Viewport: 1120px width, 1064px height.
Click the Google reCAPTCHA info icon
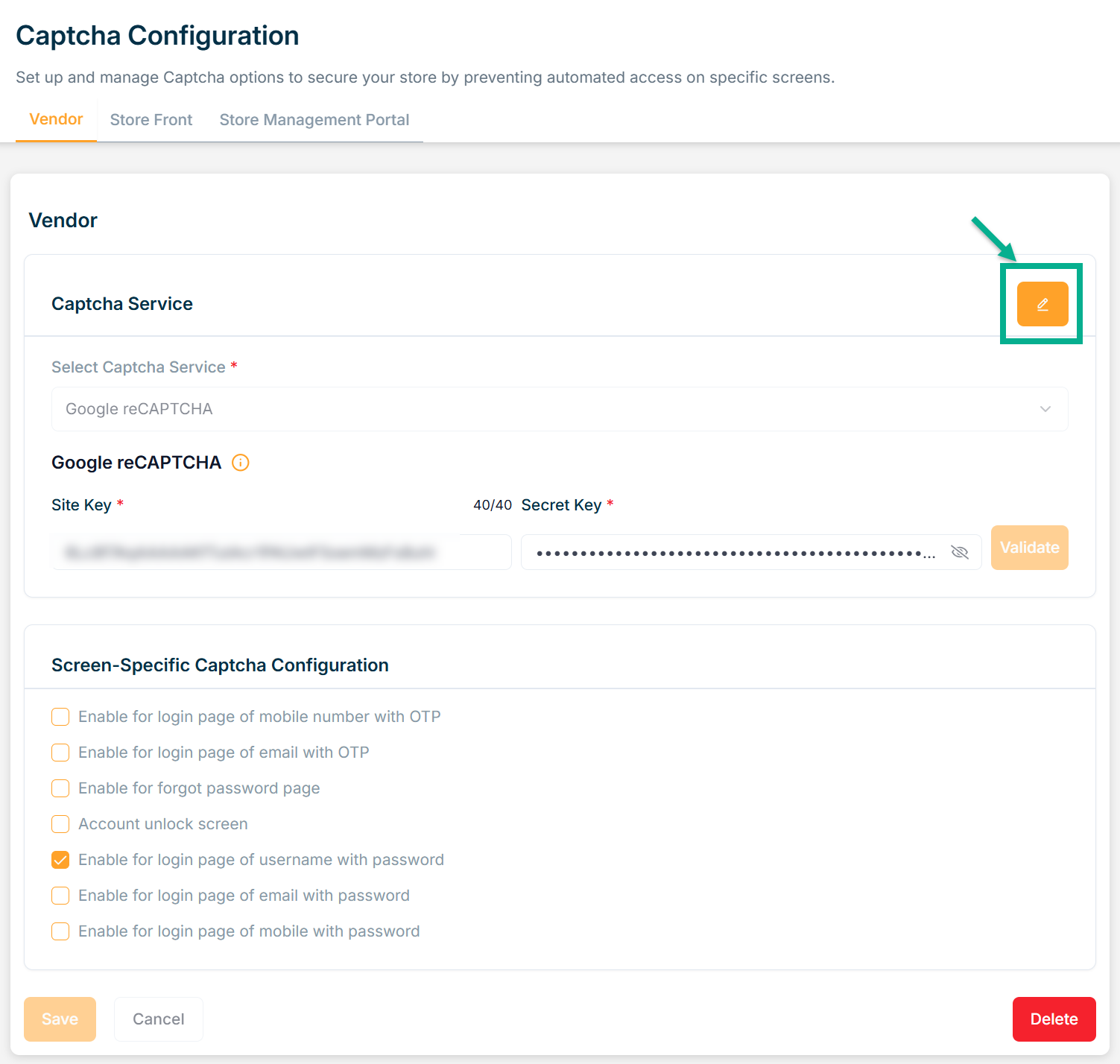tap(241, 463)
